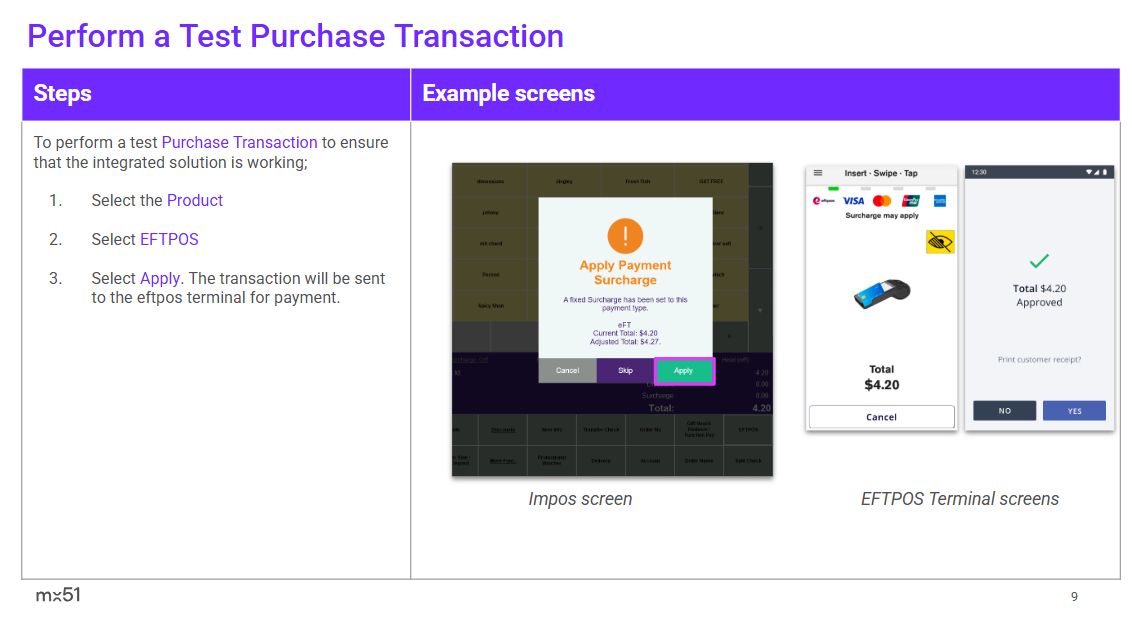
Task: Click the Up button on Impos screen
Action: pos(760,228)
